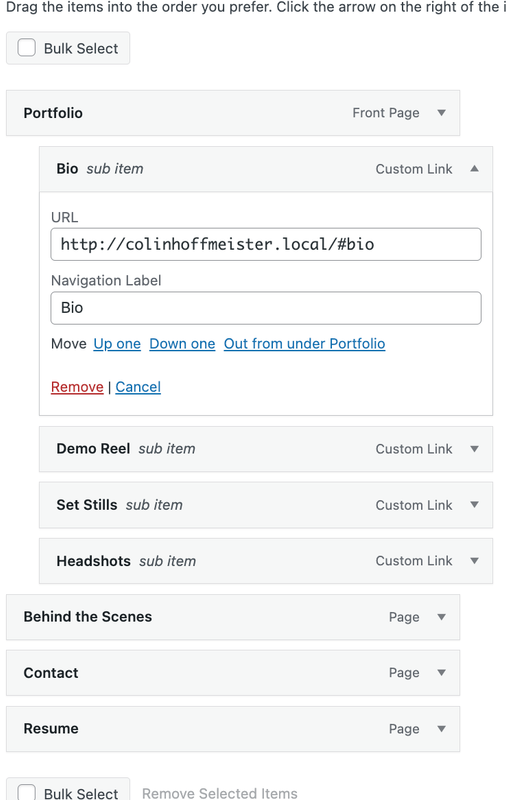Expand the Portfolio menu item arrow
The image size is (506, 800).
click(442, 113)
